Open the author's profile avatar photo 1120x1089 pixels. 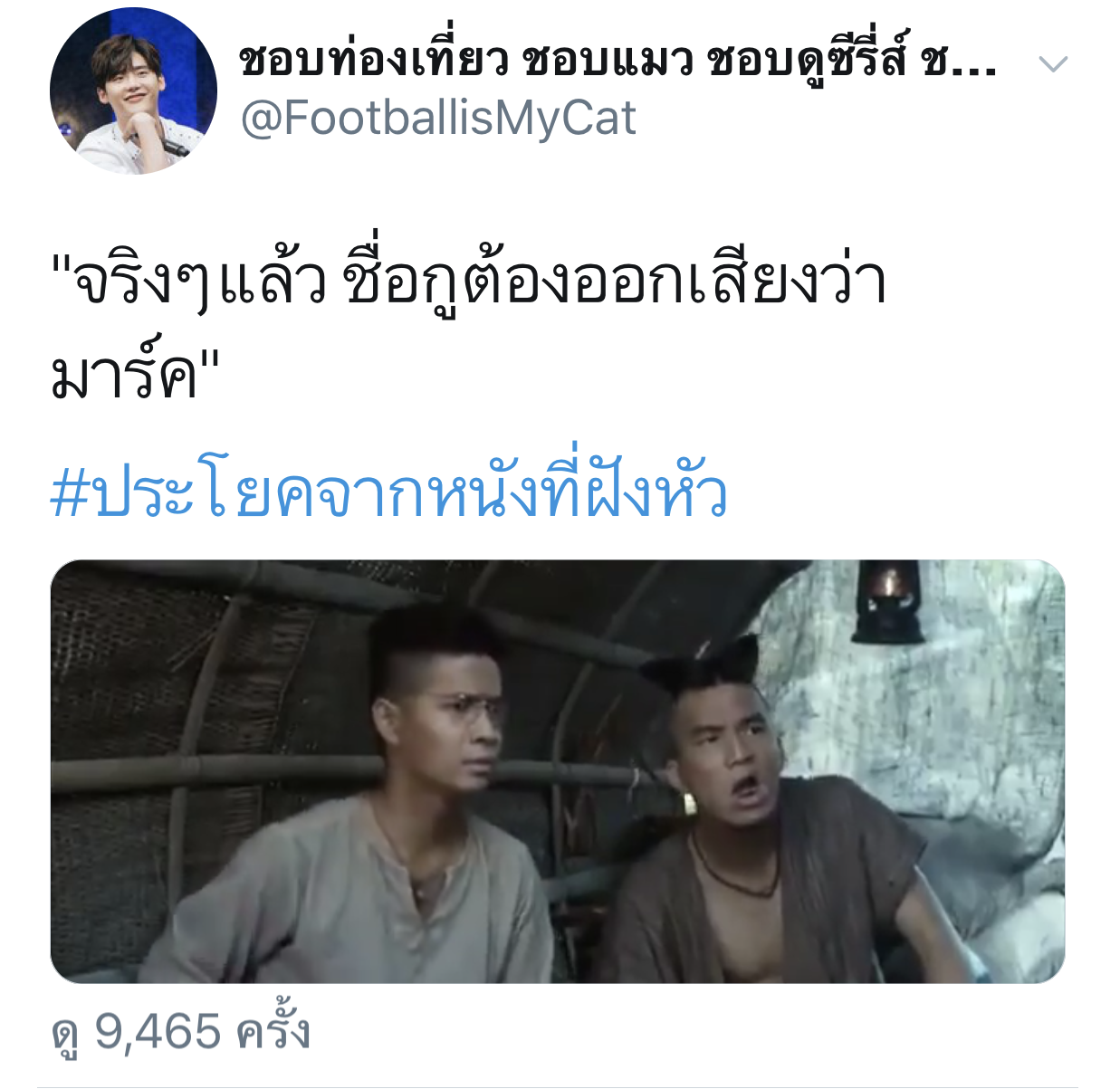click(x=133, y=91)
